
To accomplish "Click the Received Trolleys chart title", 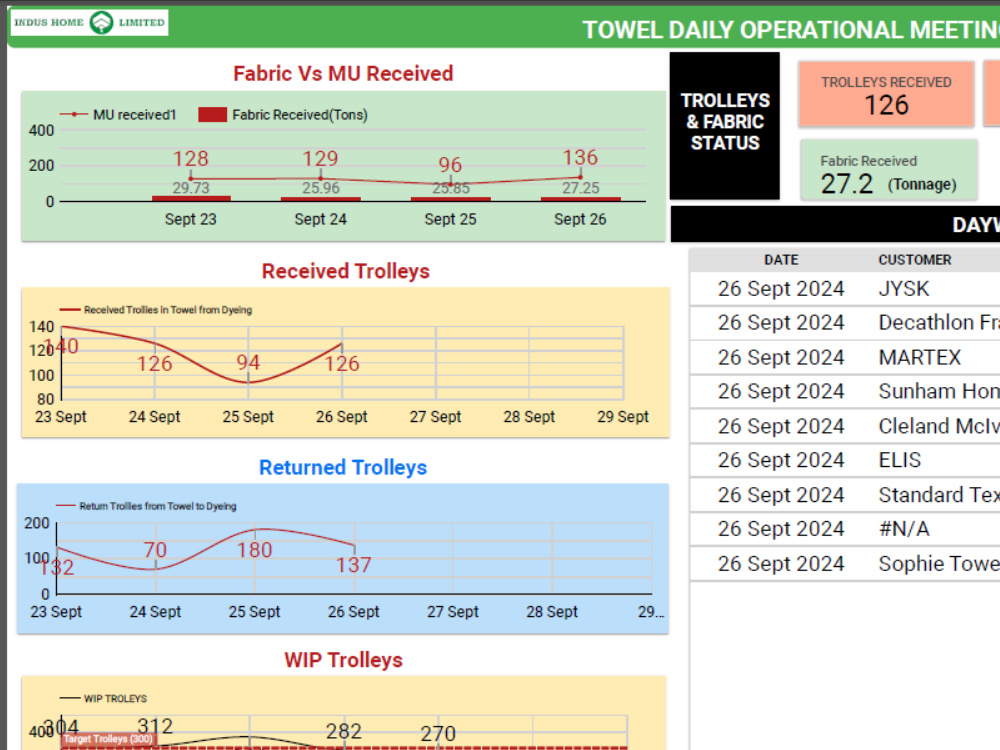I will click(346, 271).
